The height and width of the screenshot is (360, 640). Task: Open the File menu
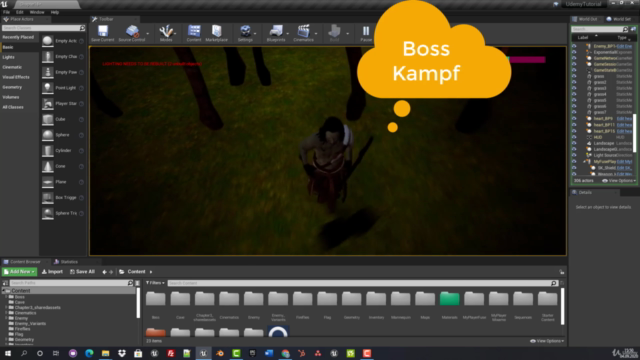6,12
